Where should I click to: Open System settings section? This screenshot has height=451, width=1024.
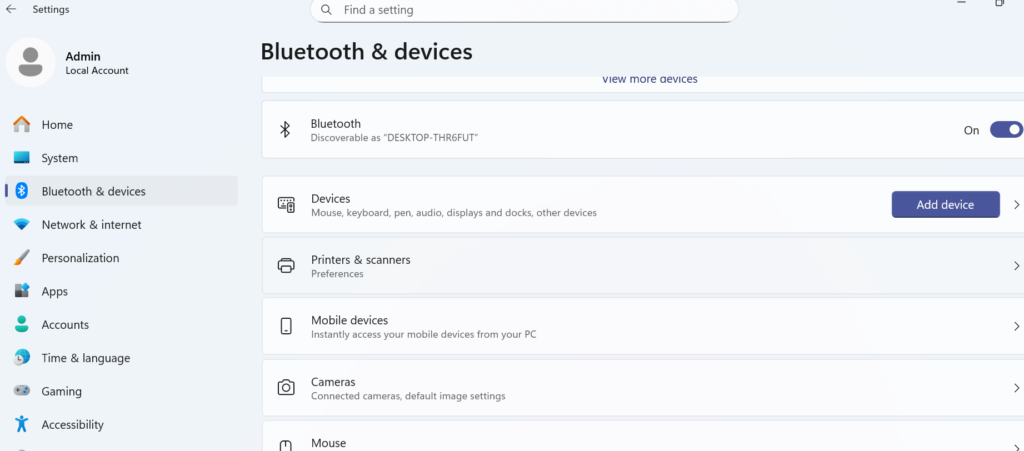(121, 158)
